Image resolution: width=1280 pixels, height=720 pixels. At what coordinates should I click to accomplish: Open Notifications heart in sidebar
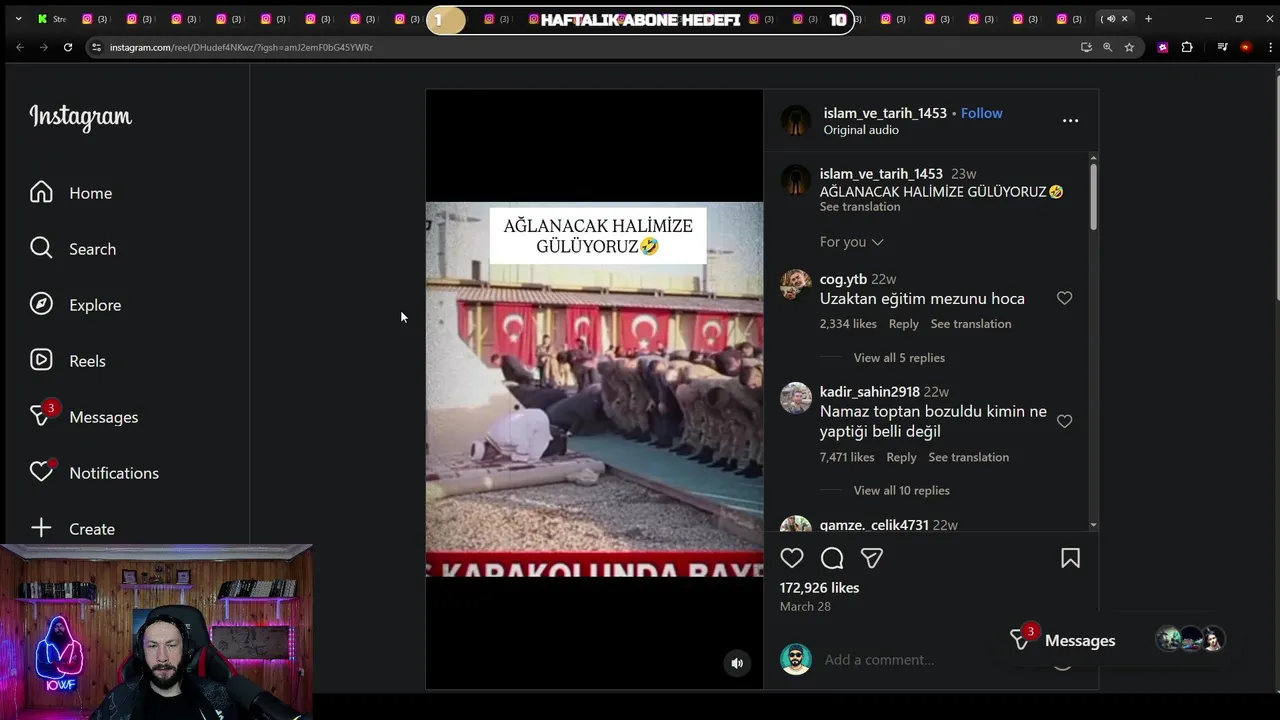pyautogui.click(x=94, y=473)
